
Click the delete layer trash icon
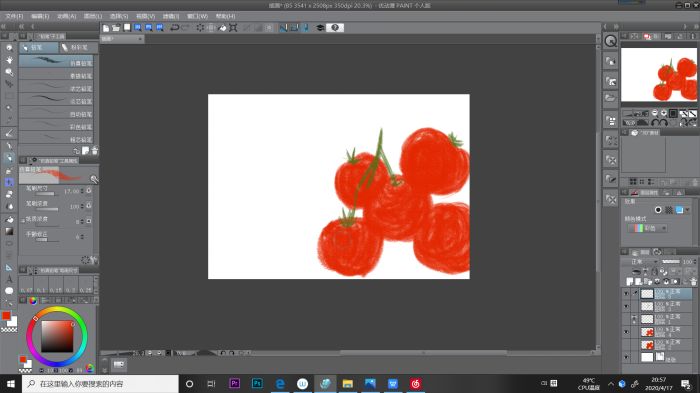click(x=693, y=281)
